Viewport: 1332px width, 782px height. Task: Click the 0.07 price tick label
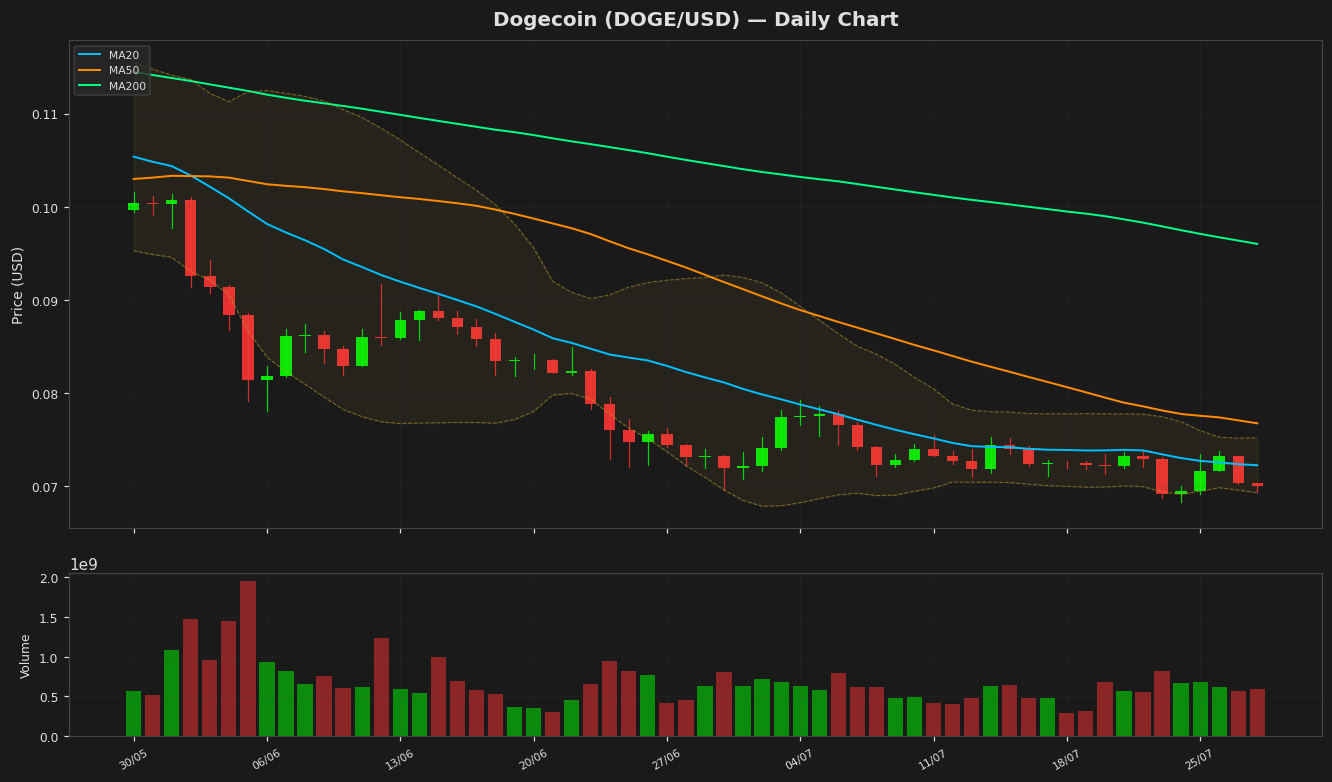pyautogui.click(x=45, y=487)
